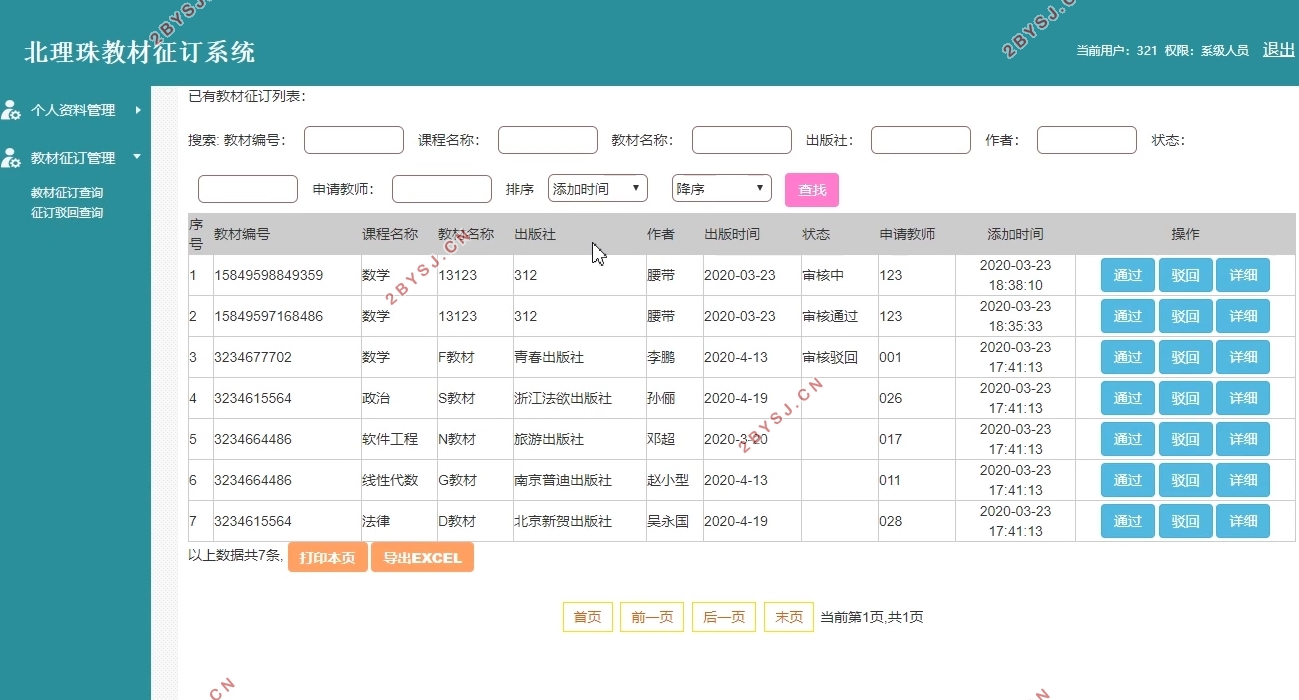
Task: Approve N教材 row with 通过
Action: pyautogui.click(x=1128, y=439)
